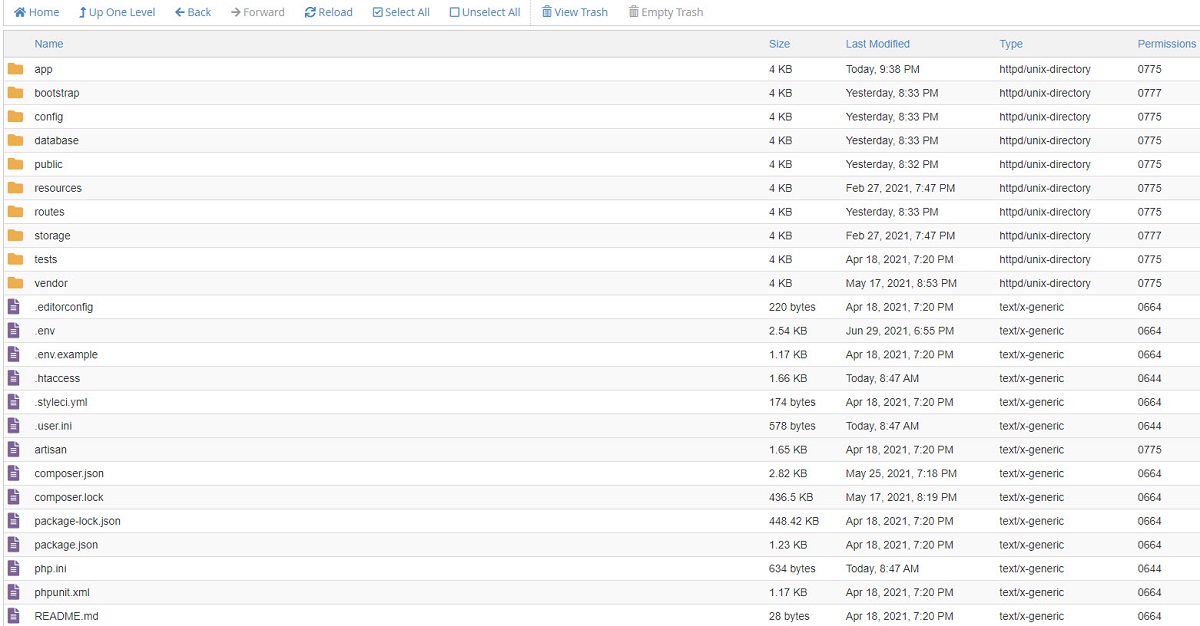1200x626 pixels.
Task: Click the Home toolbar icon
Action: pyautogui.click(x=19, y=12)
